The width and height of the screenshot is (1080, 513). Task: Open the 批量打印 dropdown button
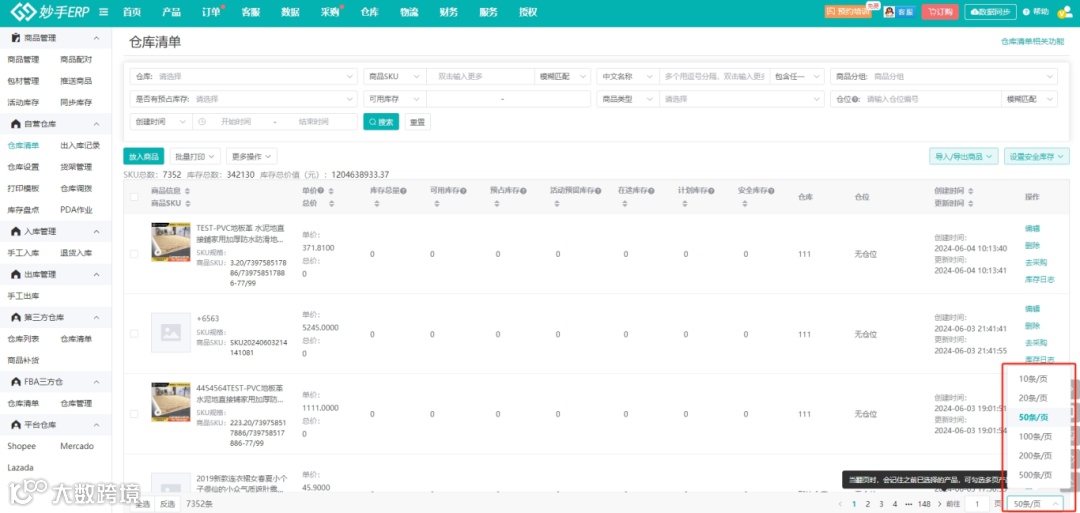click(195, 156)
